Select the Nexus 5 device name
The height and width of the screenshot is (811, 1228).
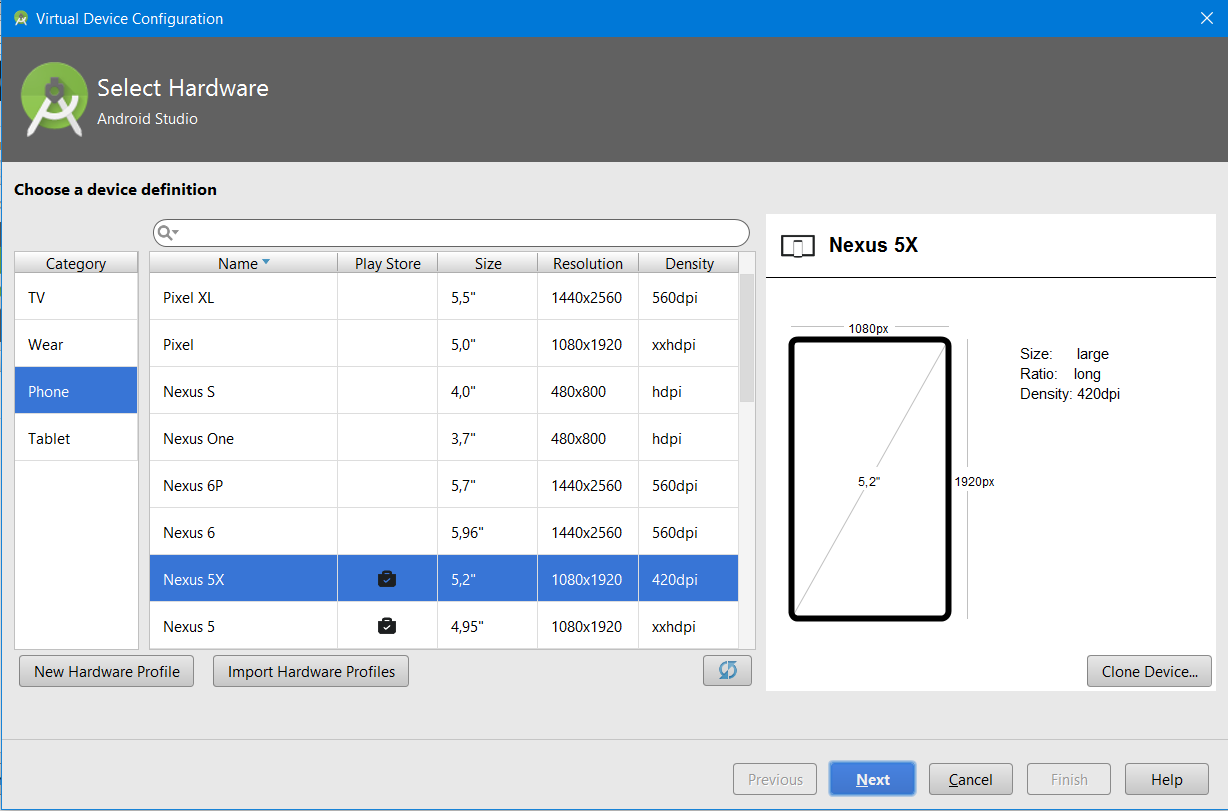click(x=189, y=626)
